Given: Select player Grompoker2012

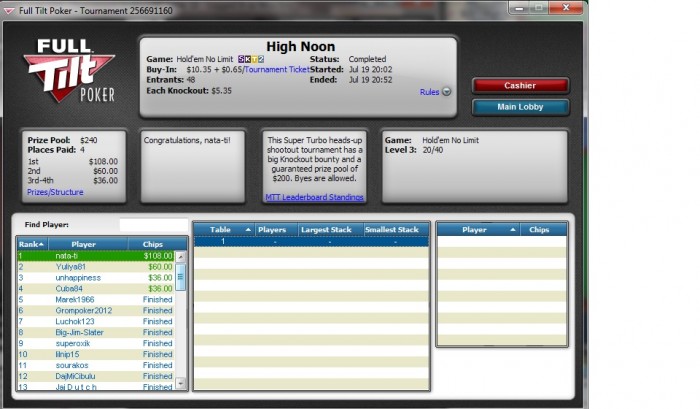Looking at the screenshot, I should (x=96, y=311).
